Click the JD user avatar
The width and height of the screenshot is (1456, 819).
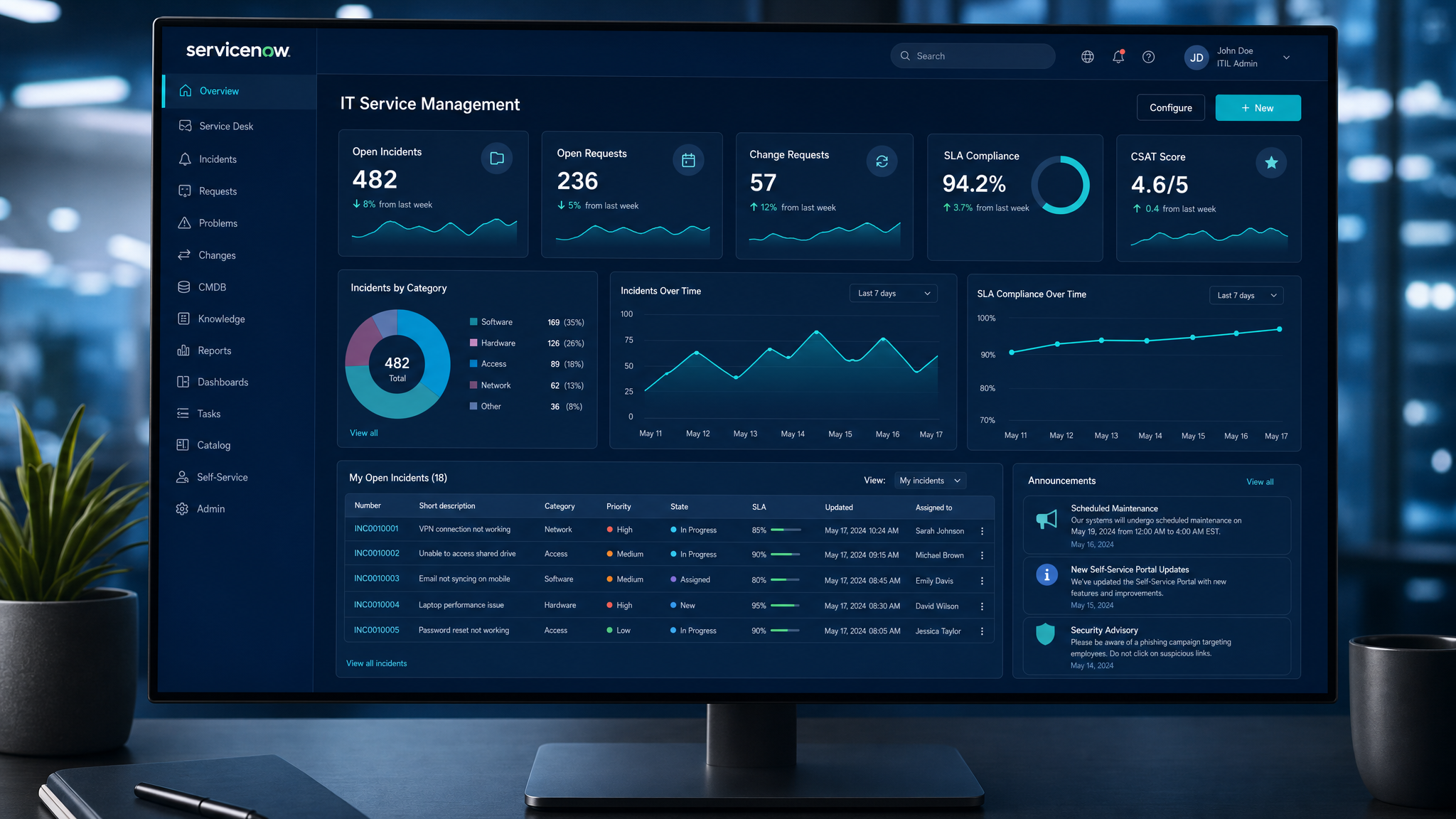point(1197,58)
